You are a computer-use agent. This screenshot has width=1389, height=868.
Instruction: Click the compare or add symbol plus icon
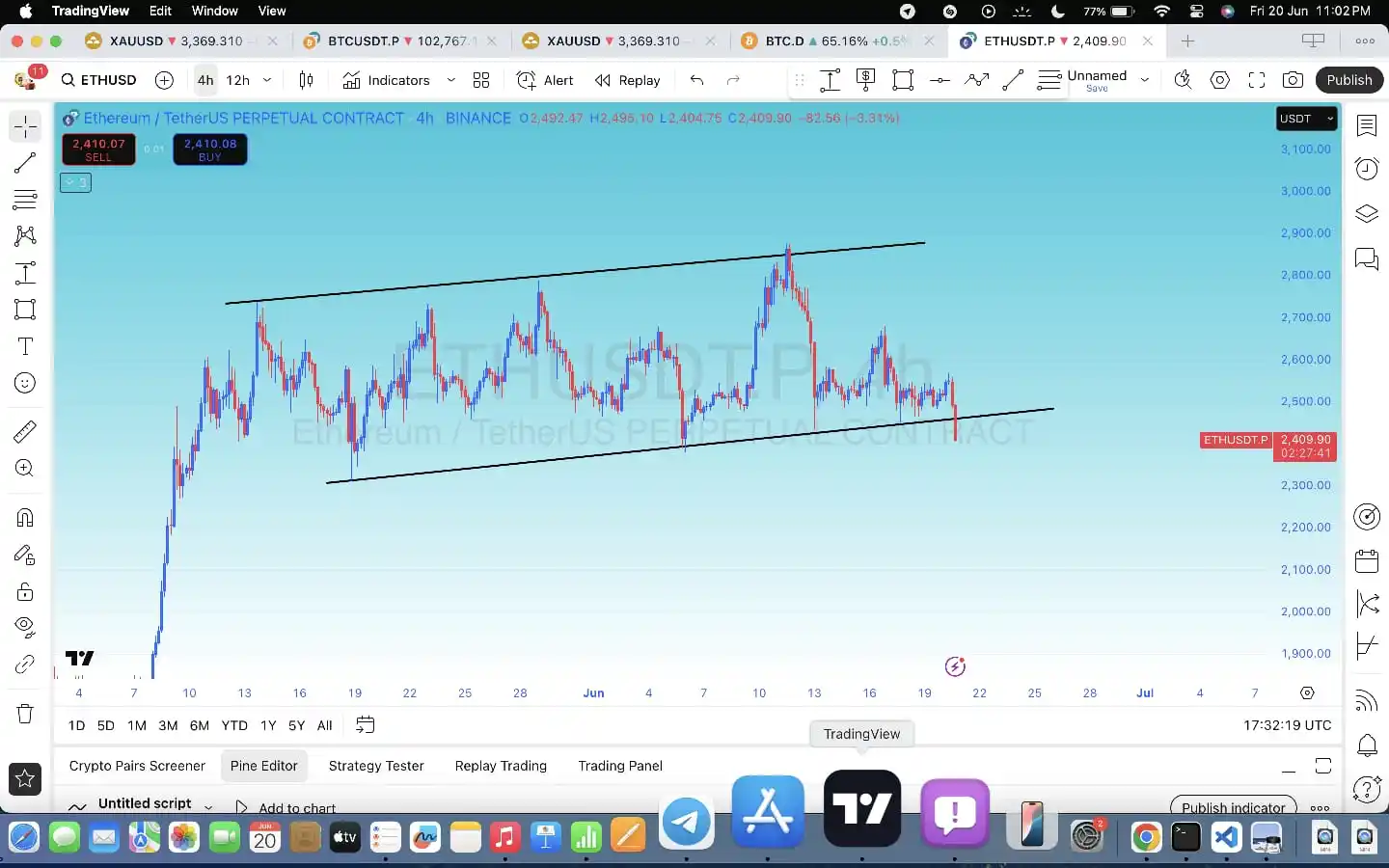point(164,80)
